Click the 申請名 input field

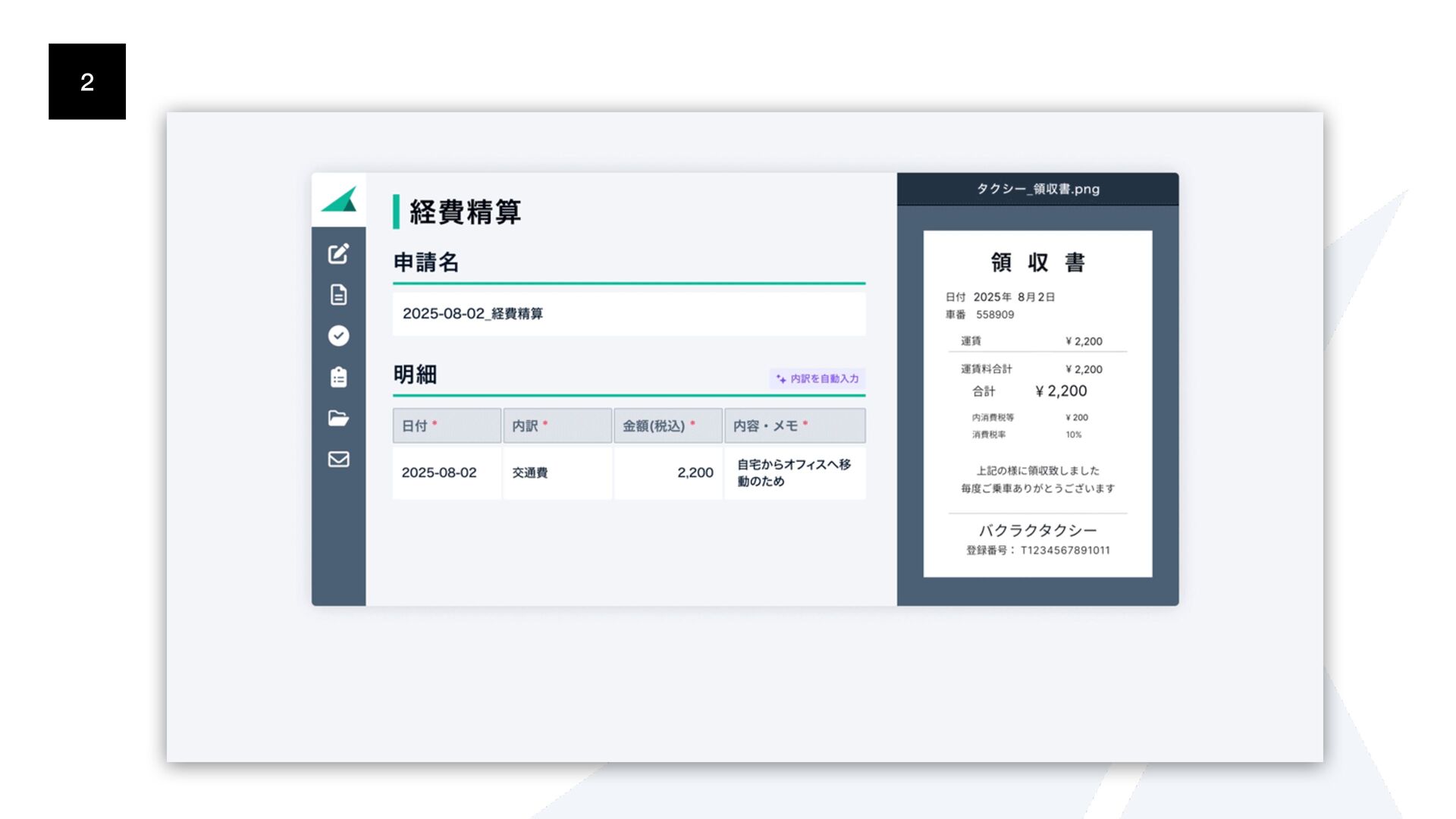[x=628, y=314]
